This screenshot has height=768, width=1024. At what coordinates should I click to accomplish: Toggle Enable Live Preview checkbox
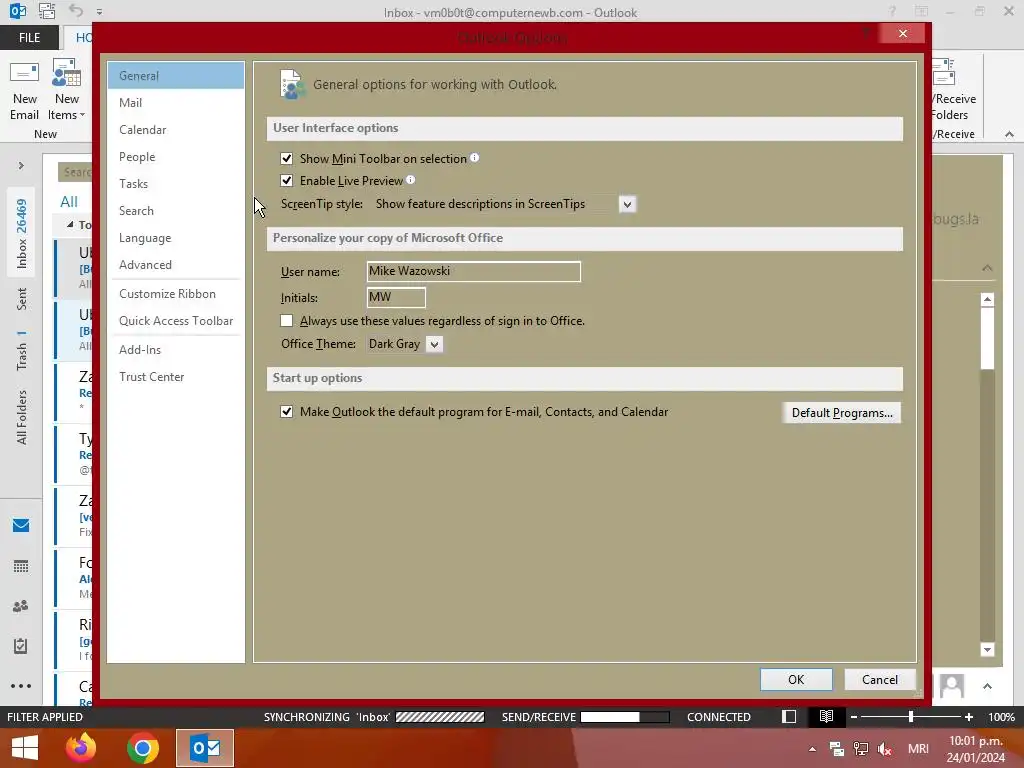(287, 180)
